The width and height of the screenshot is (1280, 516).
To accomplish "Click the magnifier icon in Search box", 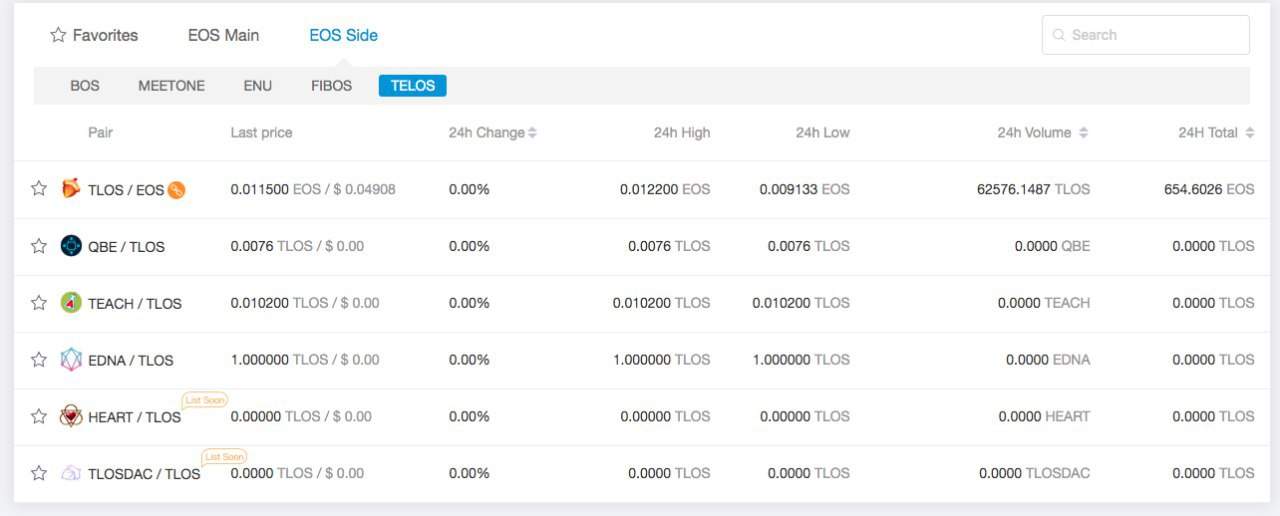I will [1059, 35].
